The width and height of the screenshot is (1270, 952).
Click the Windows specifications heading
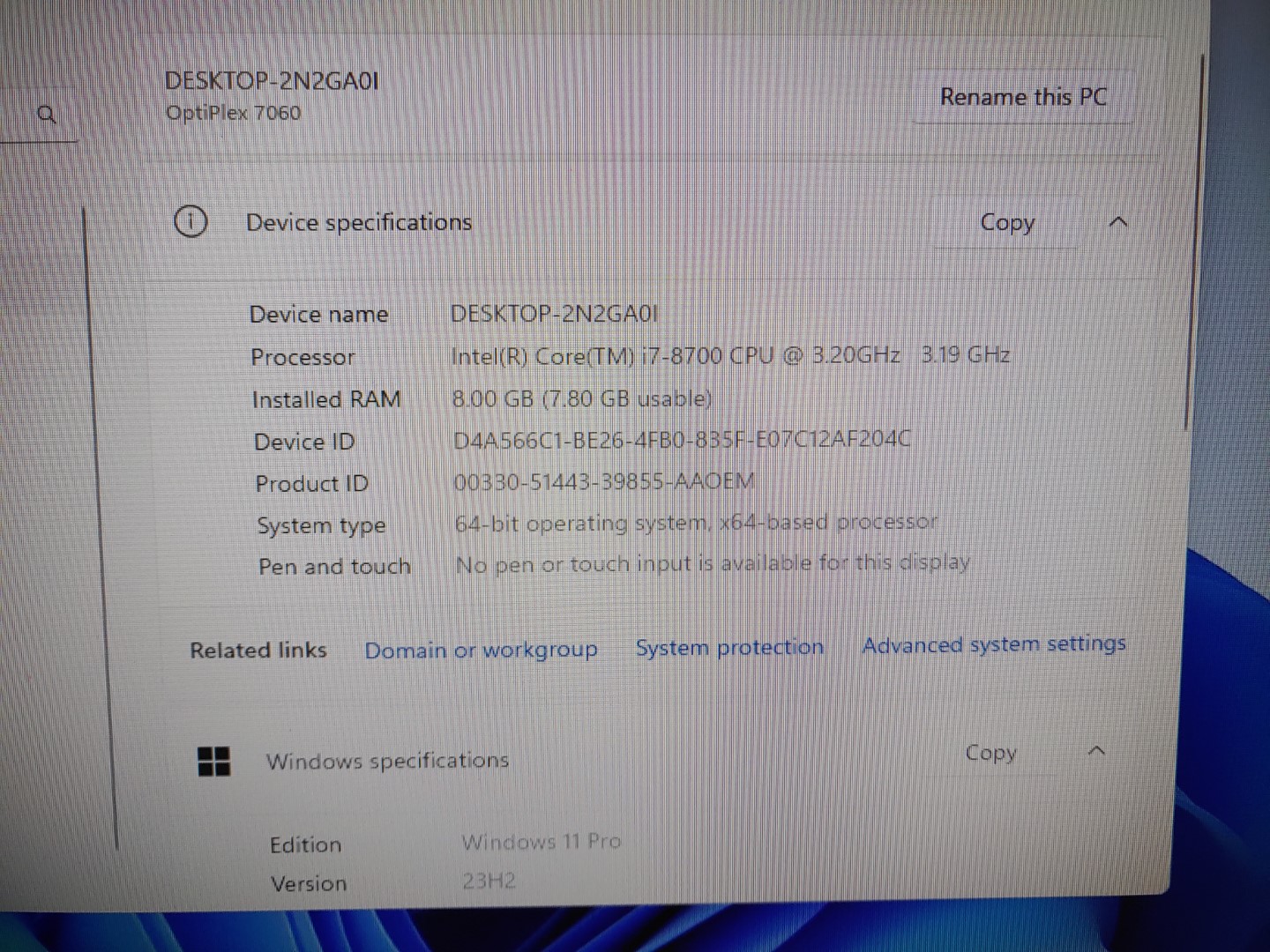click(x=387, y=761)
